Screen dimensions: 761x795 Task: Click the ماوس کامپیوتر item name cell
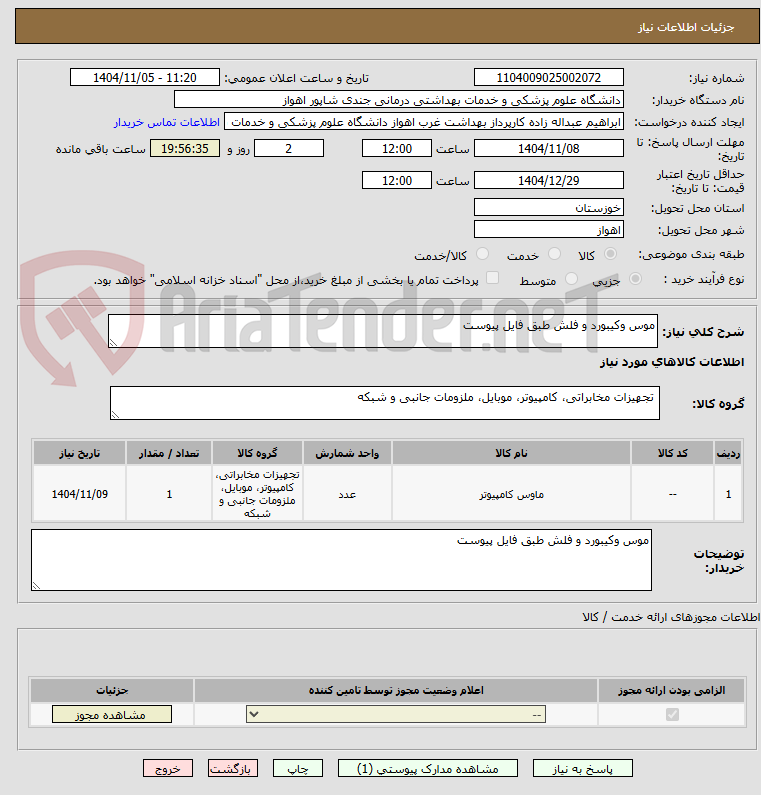pos(511,494)
